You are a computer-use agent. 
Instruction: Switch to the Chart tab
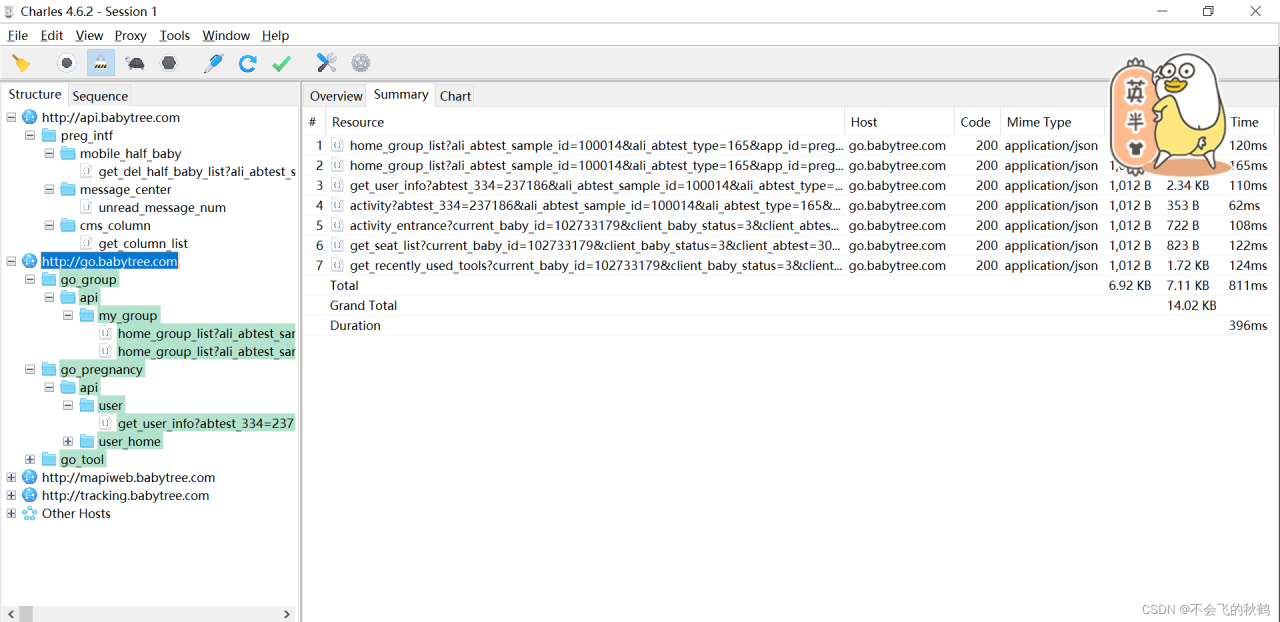(x=455, y=96)
